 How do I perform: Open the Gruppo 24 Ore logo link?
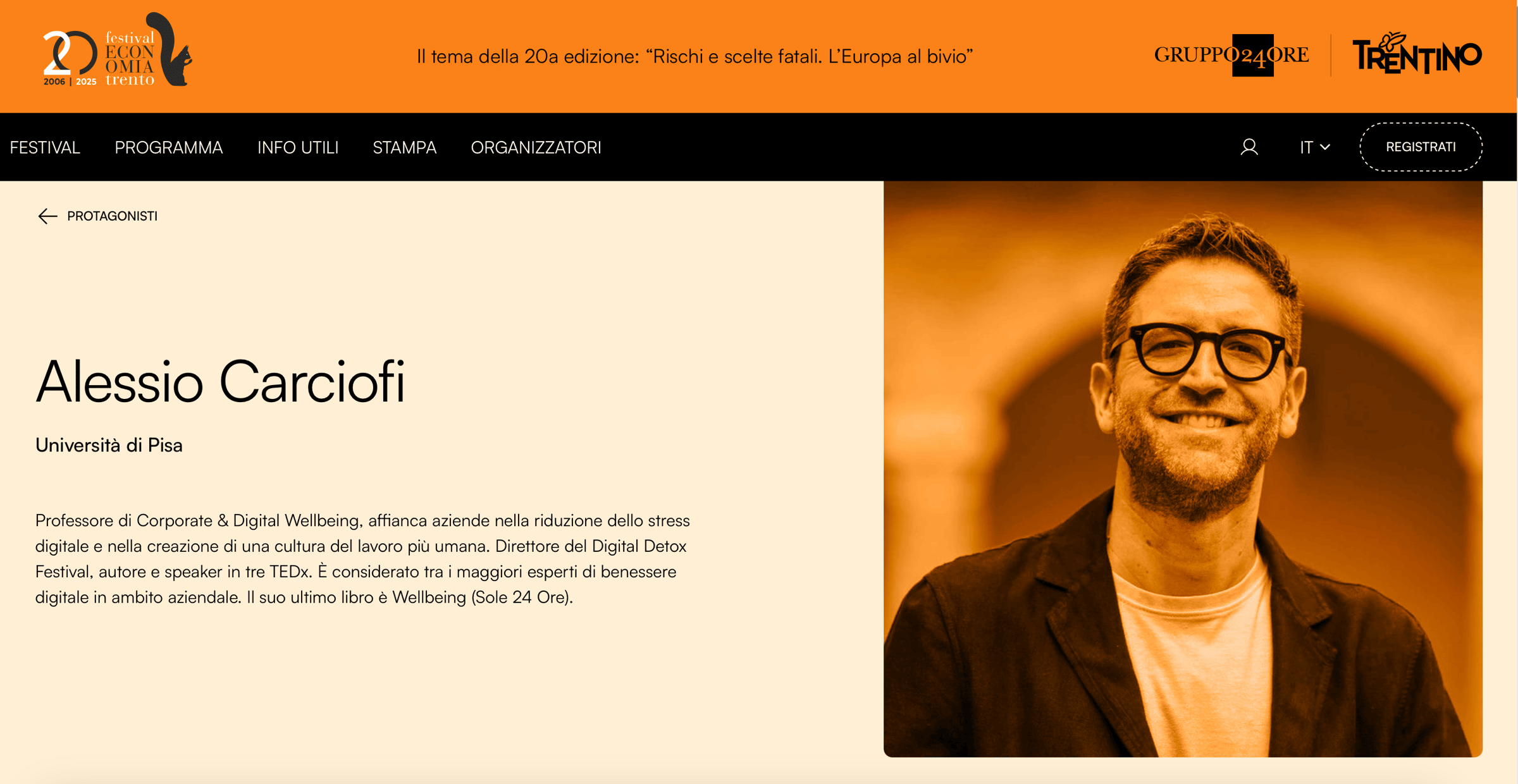(1231, 56)
